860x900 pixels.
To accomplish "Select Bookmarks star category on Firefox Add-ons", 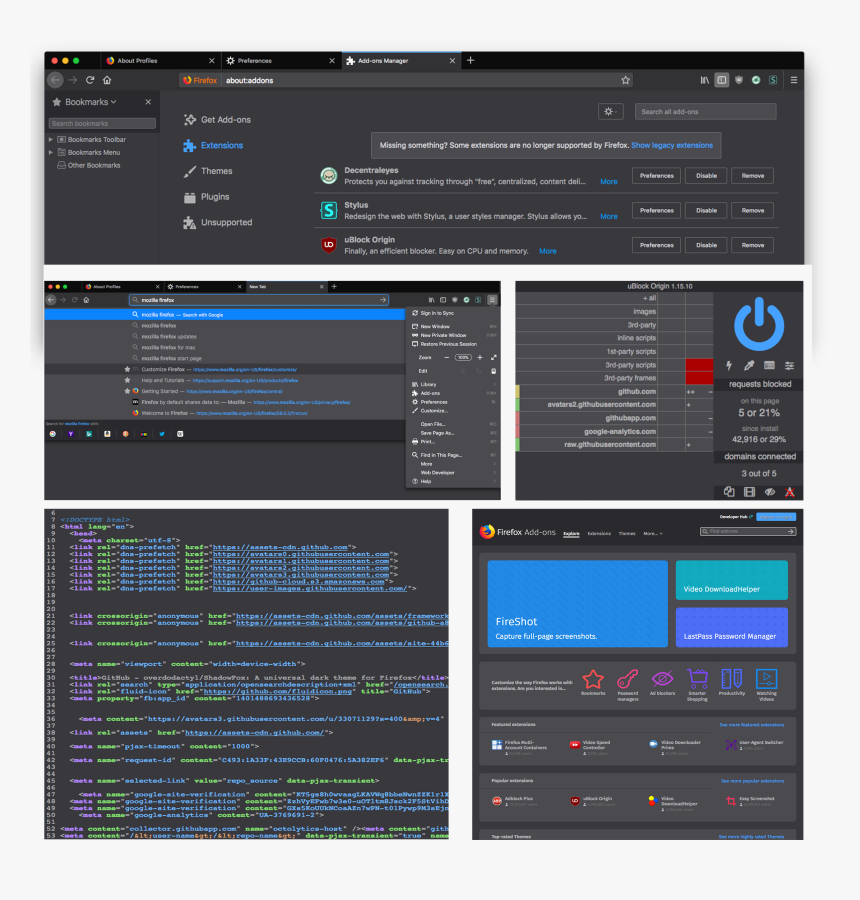I will [593, 679].
